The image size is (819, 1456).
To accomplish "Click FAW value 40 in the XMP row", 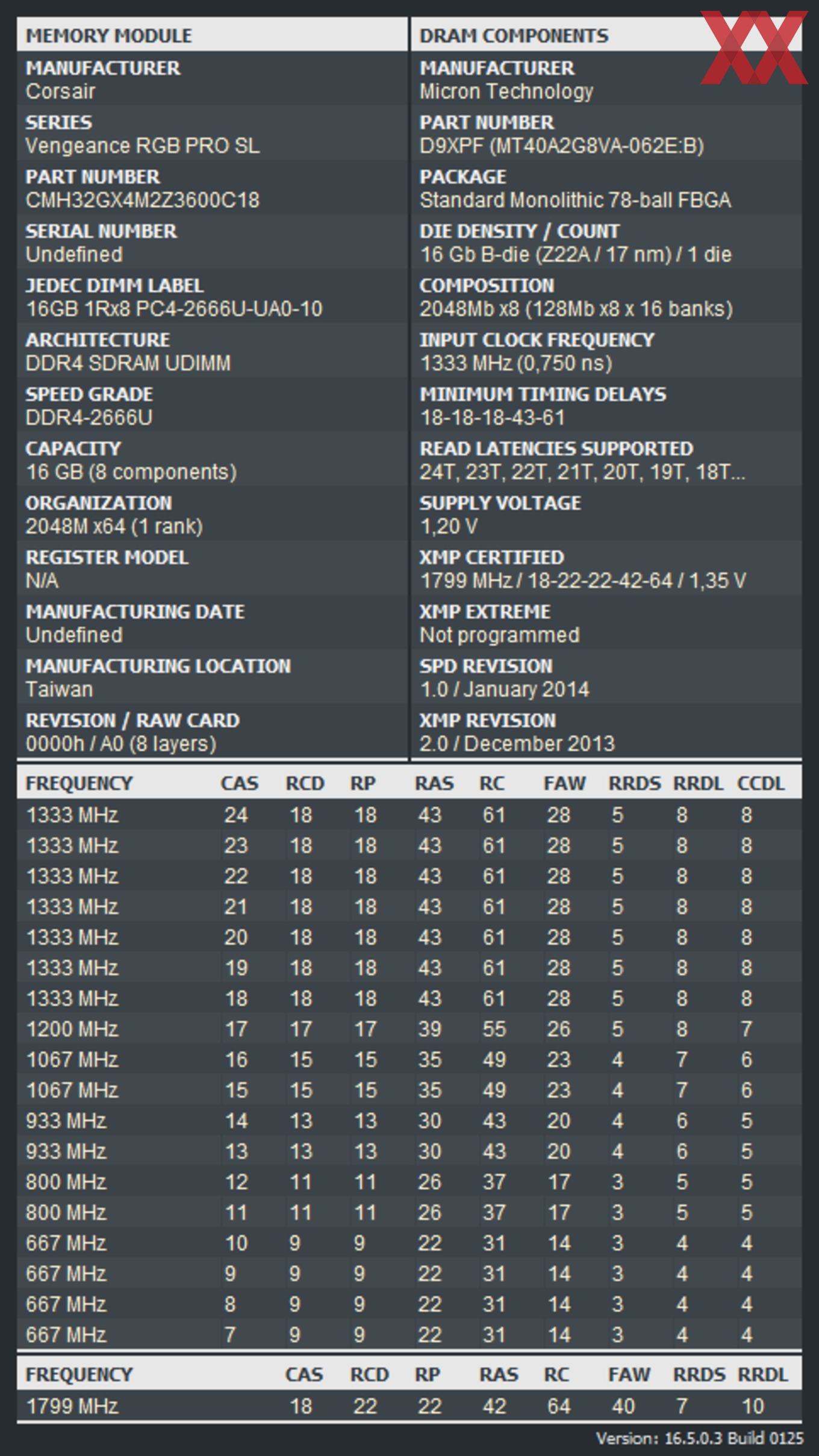I will [x=623, y=1406].
